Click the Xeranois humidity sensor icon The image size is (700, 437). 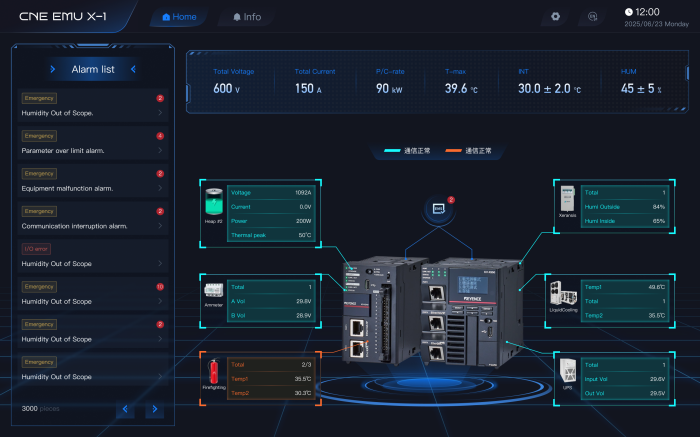(568, 200)
